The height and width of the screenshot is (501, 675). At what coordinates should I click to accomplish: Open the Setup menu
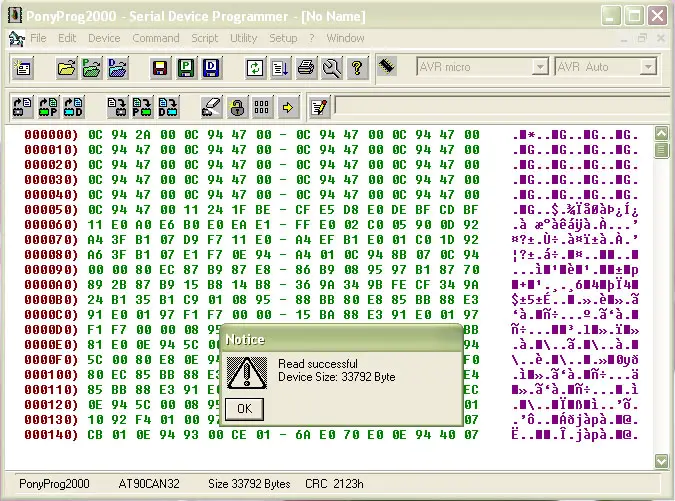(x=283, y=38)
